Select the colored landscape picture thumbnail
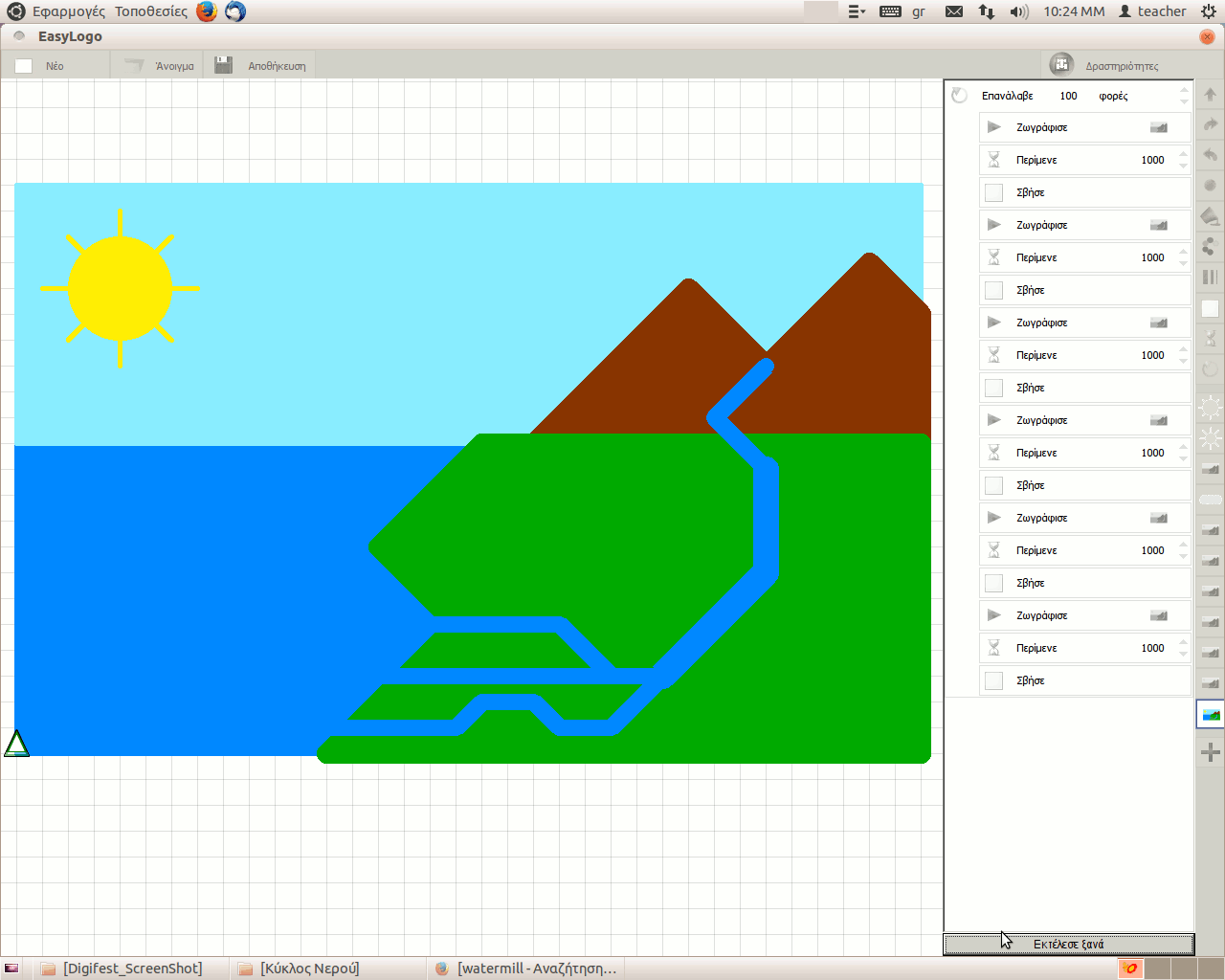This screenshot has width=1225, height=980. click(1210, 714)
